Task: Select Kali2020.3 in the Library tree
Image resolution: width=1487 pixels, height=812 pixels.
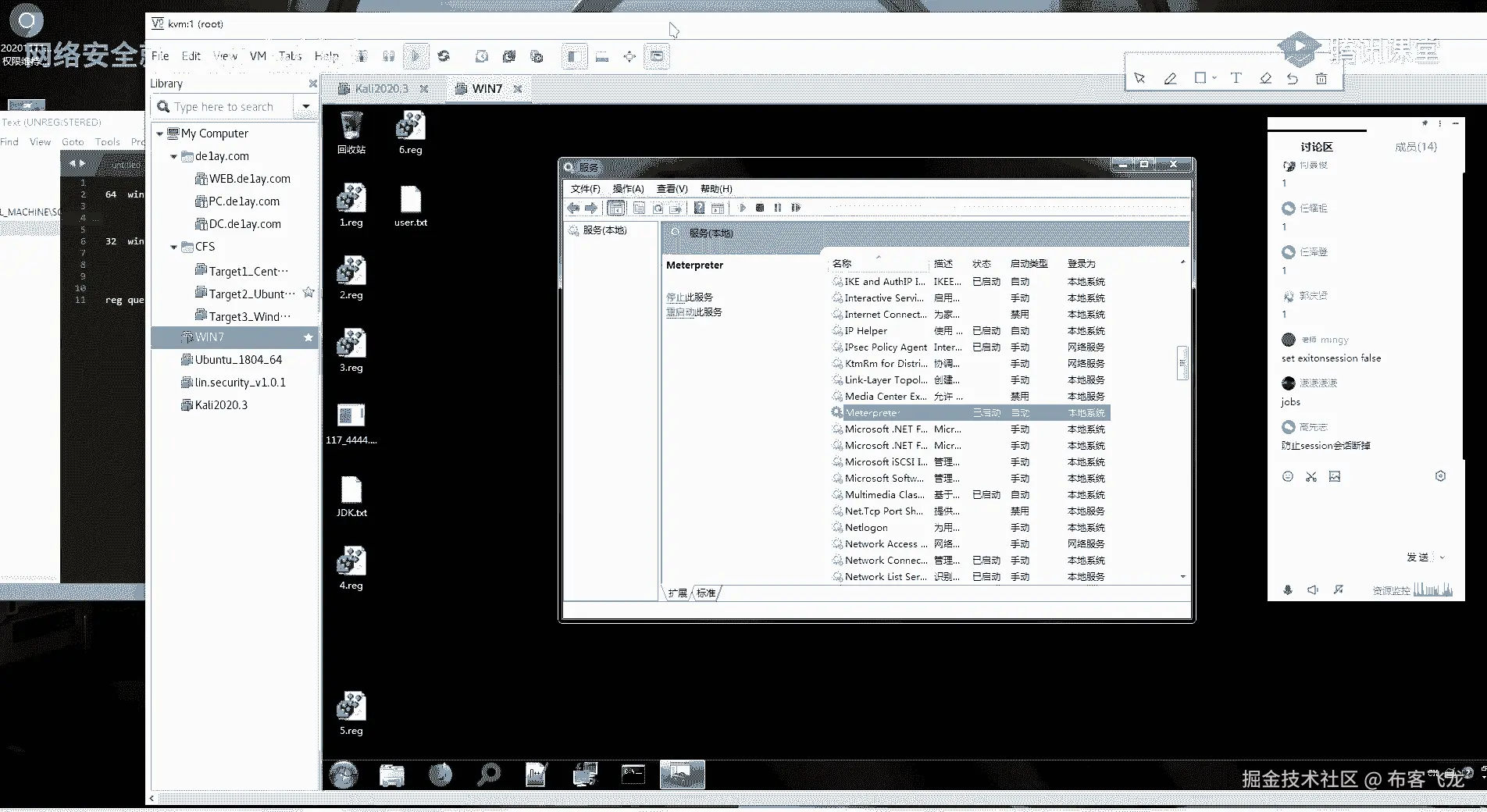Action: coord(214,405)
